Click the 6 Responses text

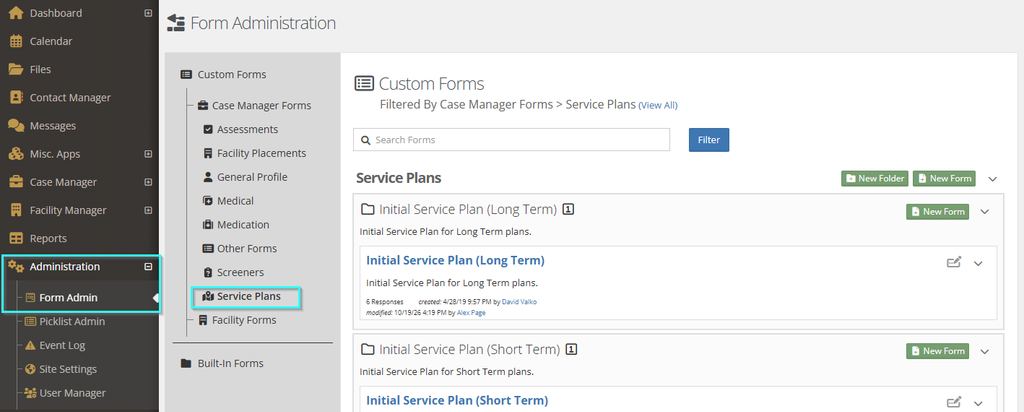(x=383, y=302)
